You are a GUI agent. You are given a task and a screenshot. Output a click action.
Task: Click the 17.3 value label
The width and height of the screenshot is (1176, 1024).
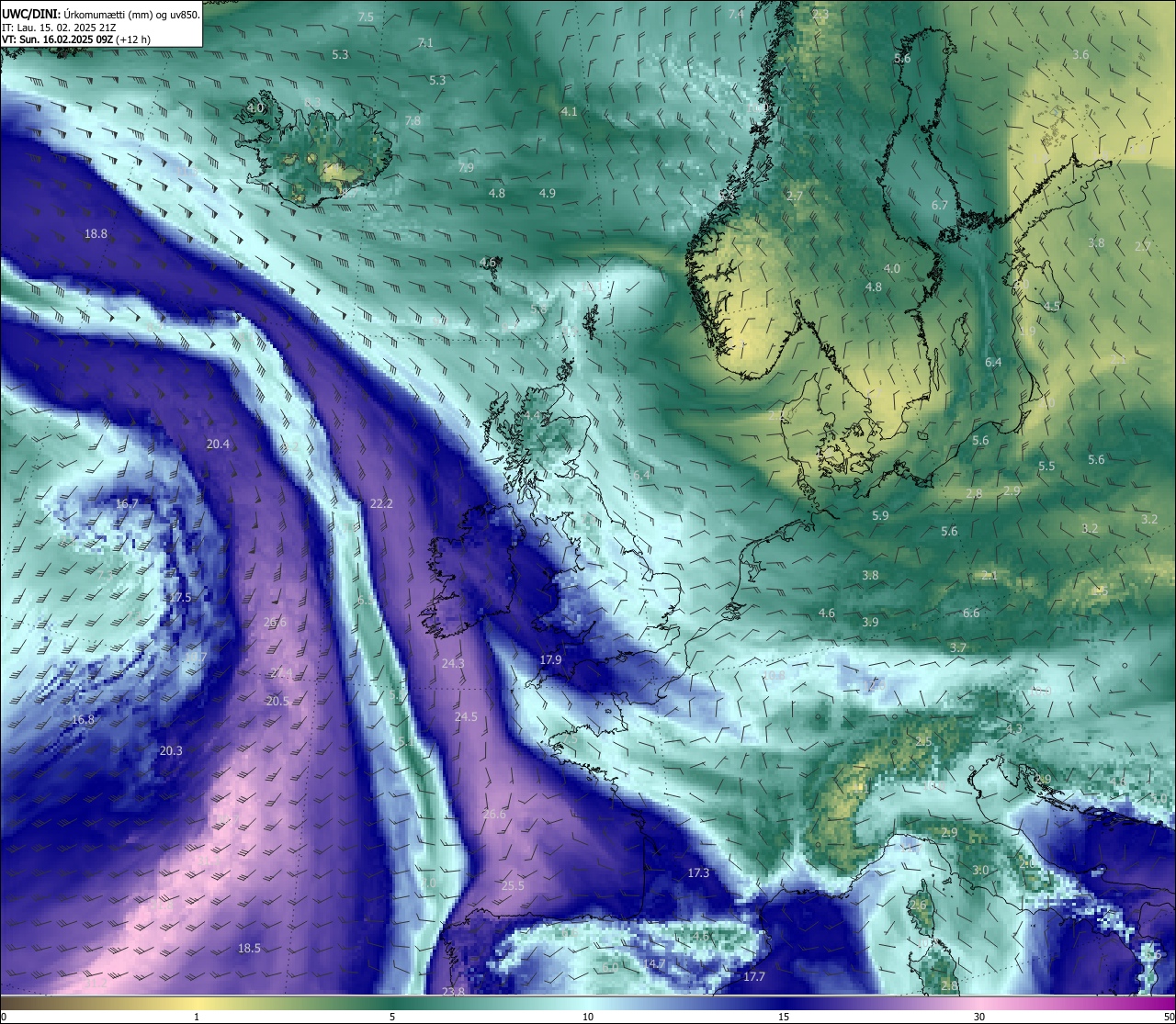click(x=698, y=873)
